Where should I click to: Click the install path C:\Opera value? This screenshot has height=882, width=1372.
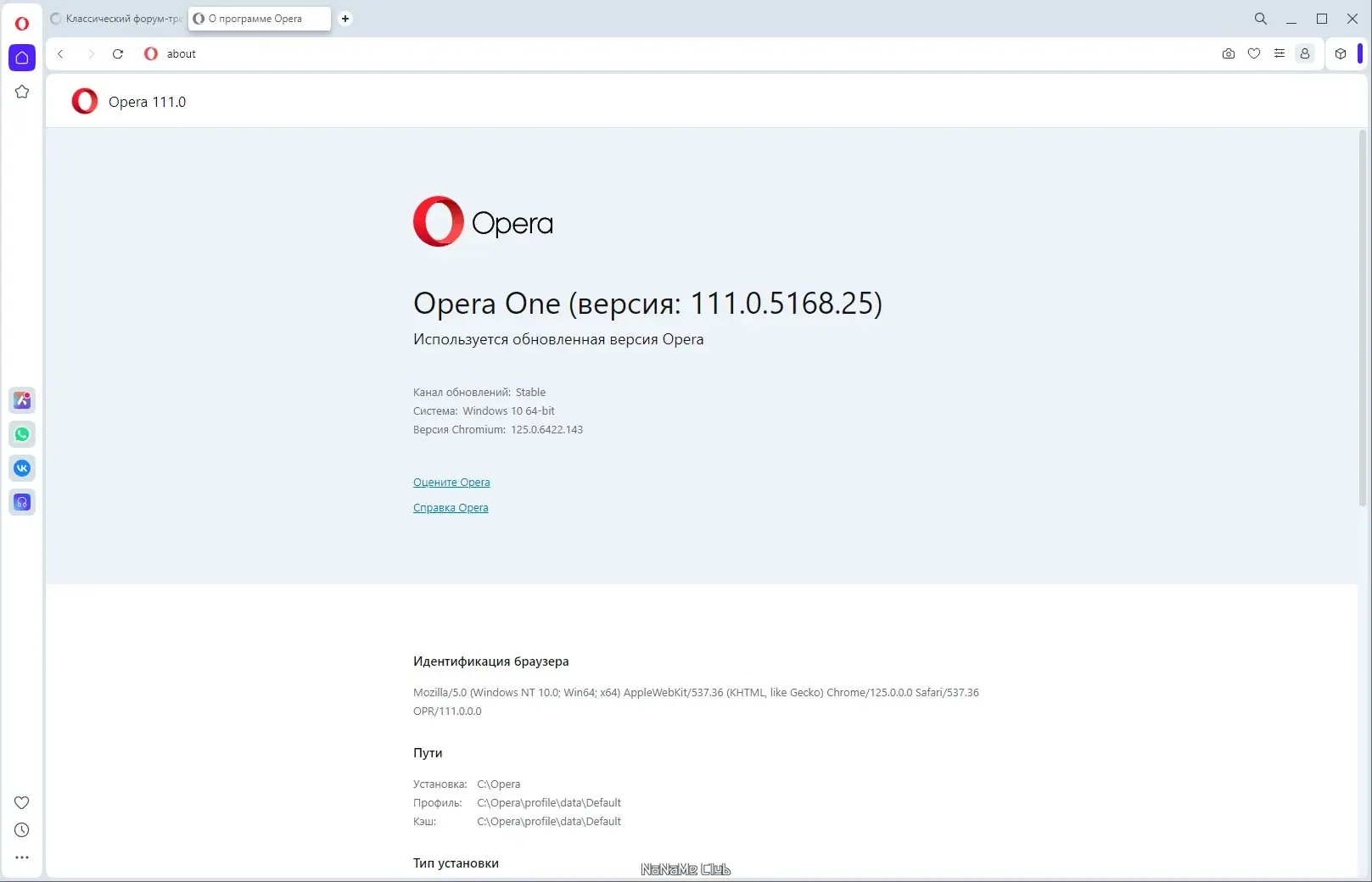coord(499,784)
